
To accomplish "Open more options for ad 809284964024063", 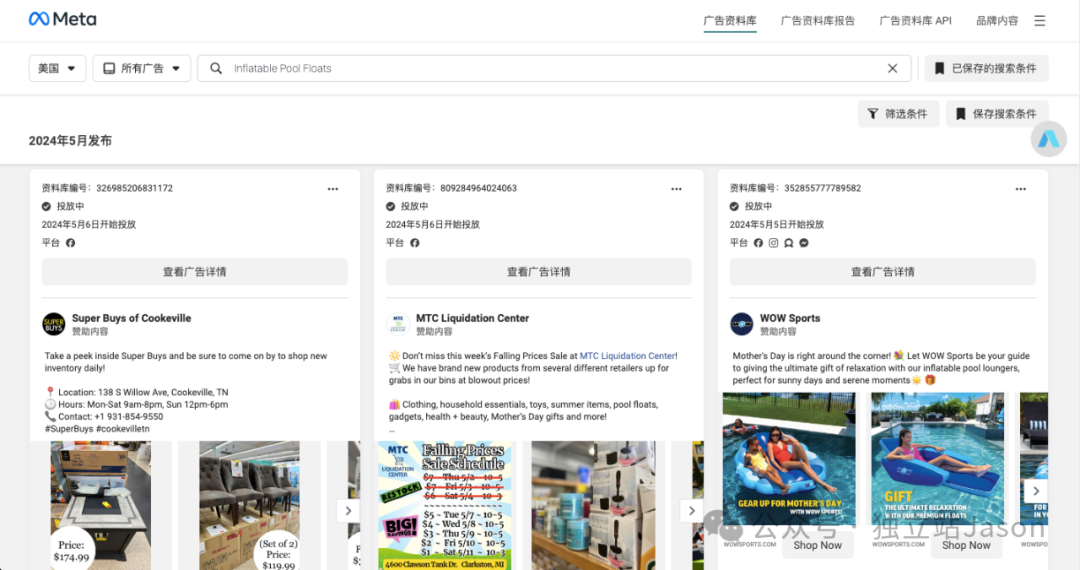I will coord(676,189).
